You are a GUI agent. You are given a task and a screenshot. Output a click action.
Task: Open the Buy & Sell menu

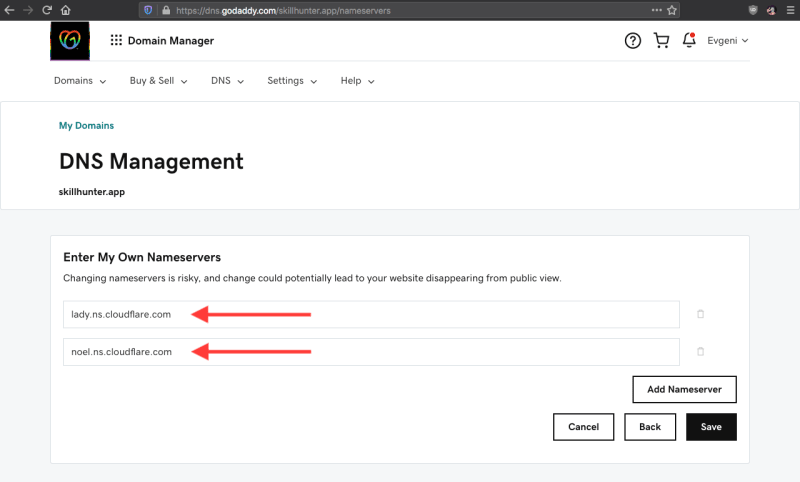(x=158, y=81)
